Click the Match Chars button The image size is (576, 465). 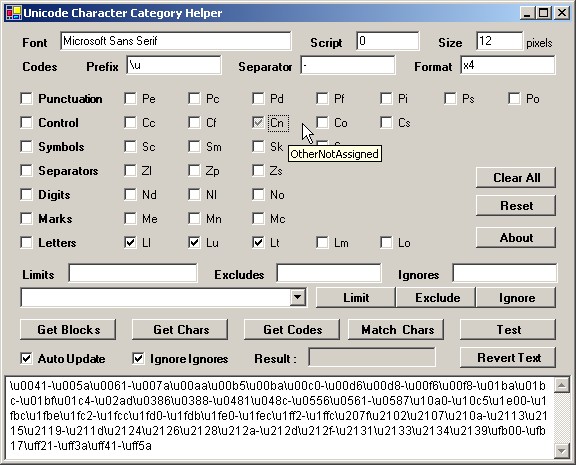[x=396, y=329]
